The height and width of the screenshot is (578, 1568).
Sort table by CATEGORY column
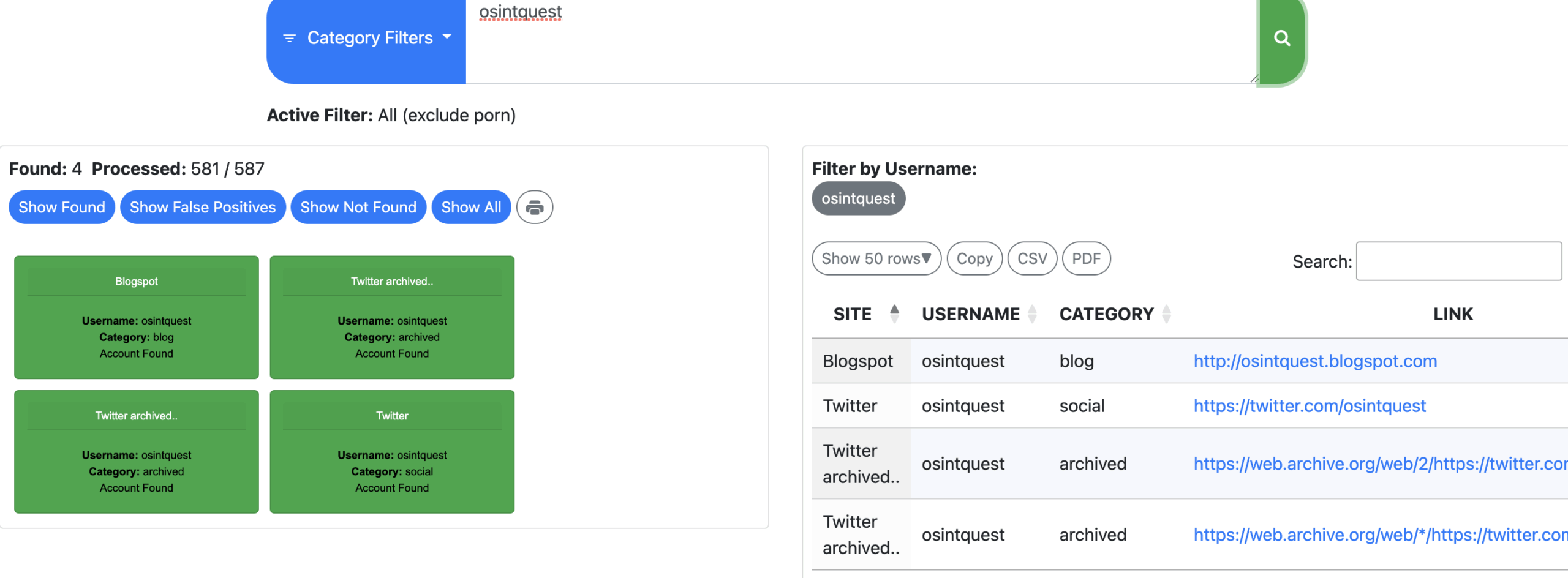[1115, 314]
